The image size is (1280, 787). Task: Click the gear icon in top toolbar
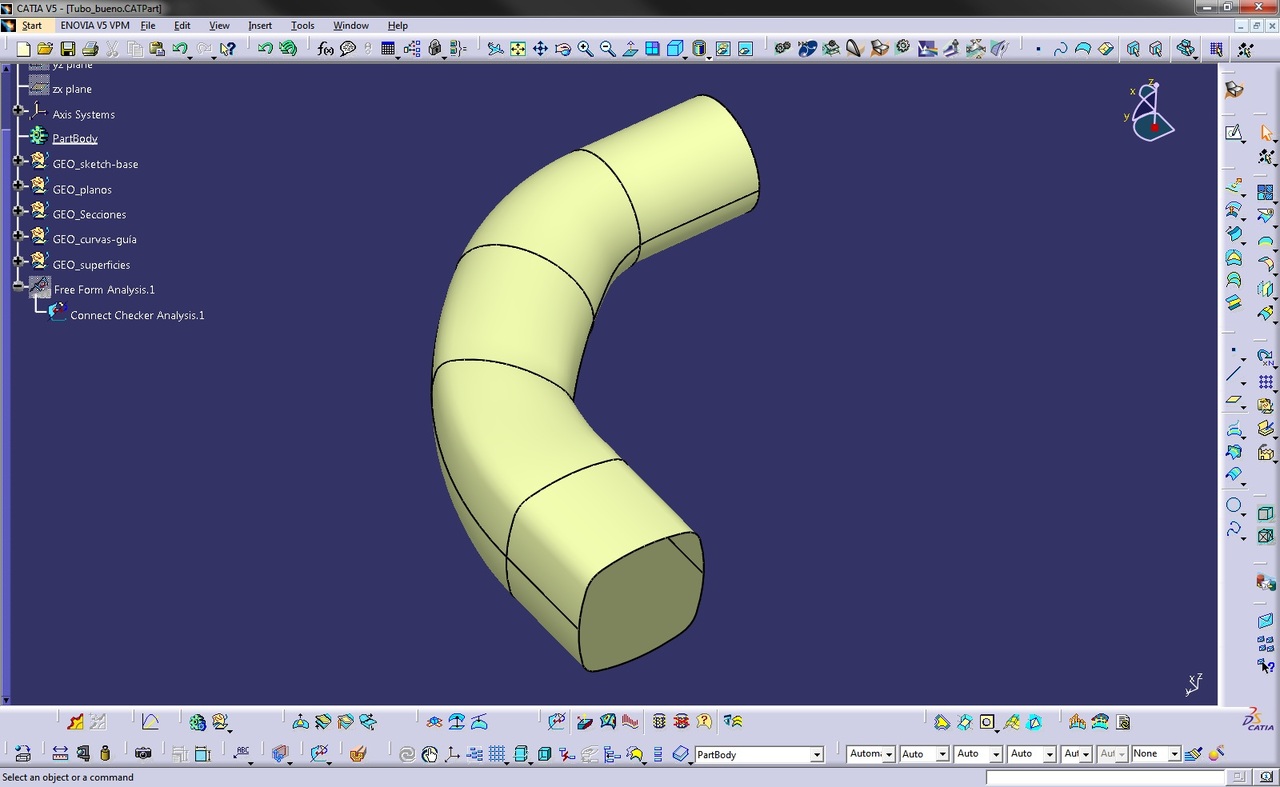tap(903, 47)
